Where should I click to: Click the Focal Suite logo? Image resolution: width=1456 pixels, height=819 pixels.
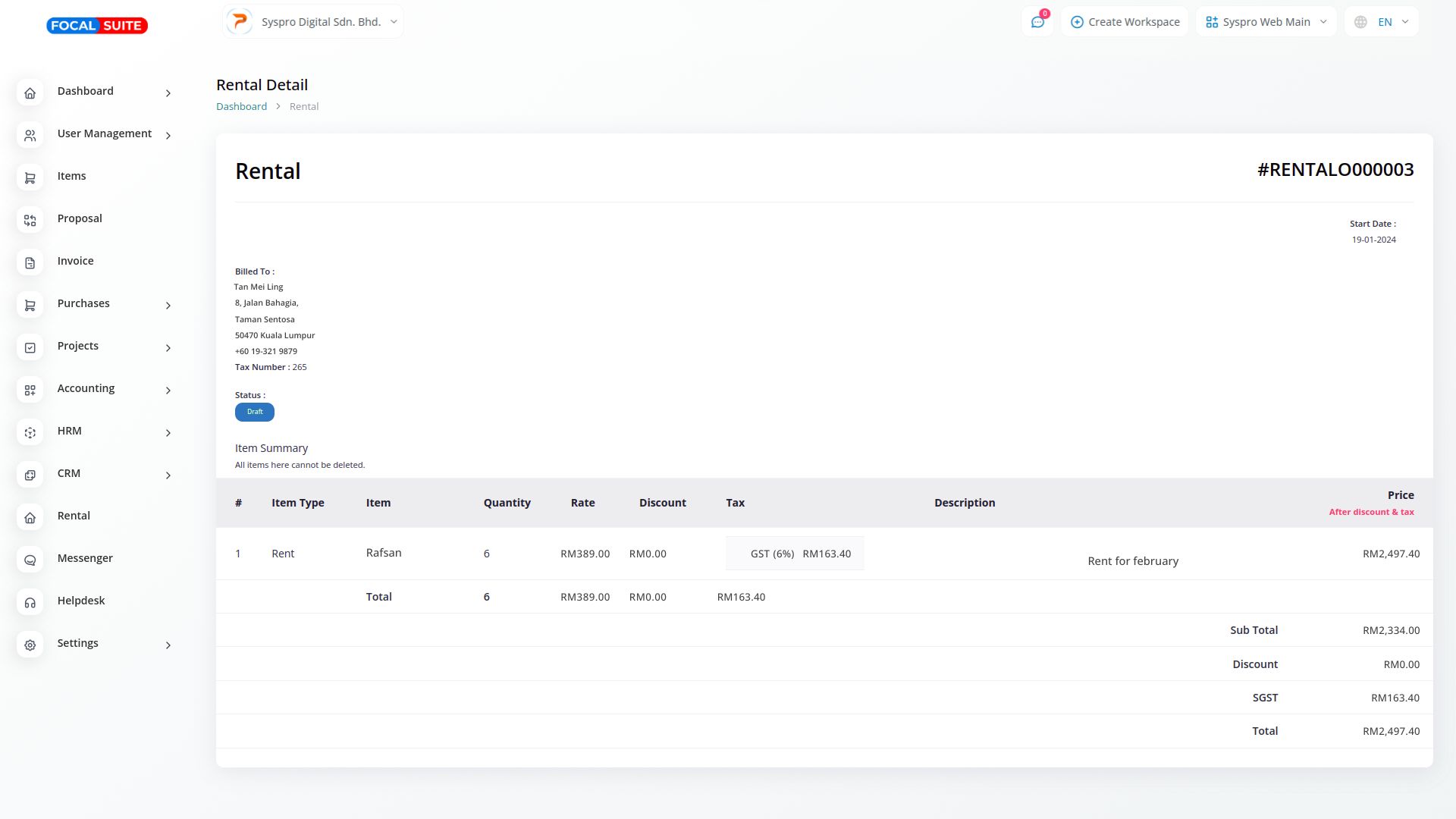click(97, 26)
